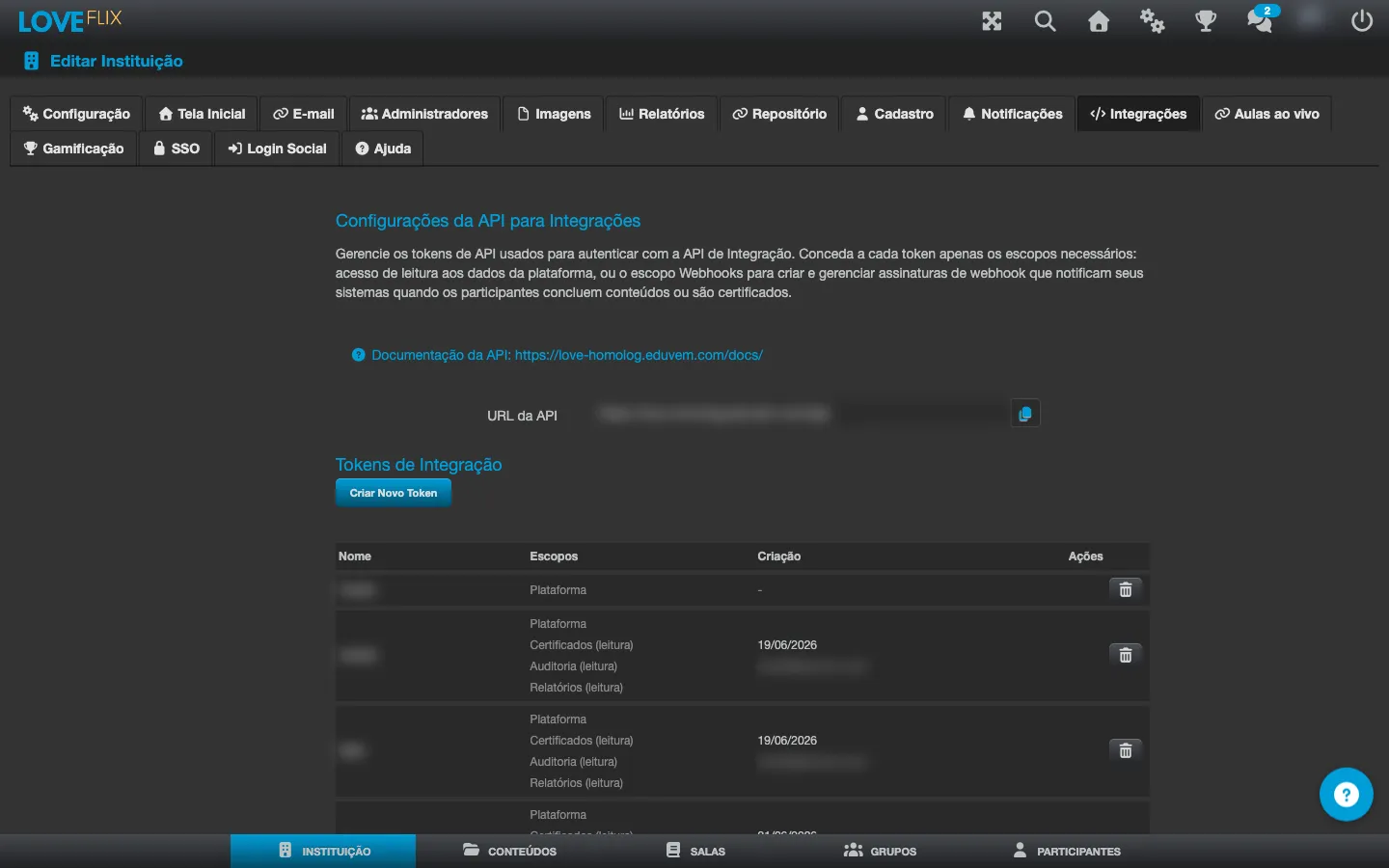The image size is (1389, 868).
Task: Open the trophy ranking icon
Action: (x=1206, y=21)
